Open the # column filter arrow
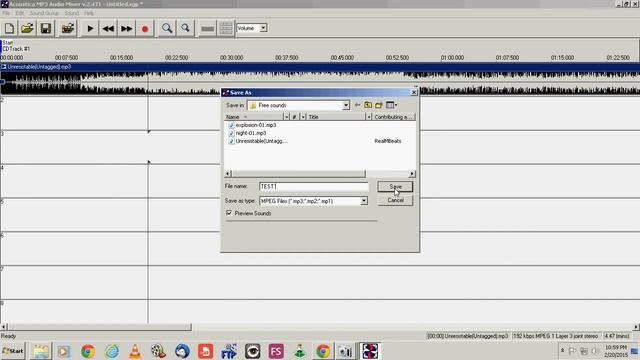The width and height of the screenshot is (640, 360). pyautogui.click(x=303, y=117)
